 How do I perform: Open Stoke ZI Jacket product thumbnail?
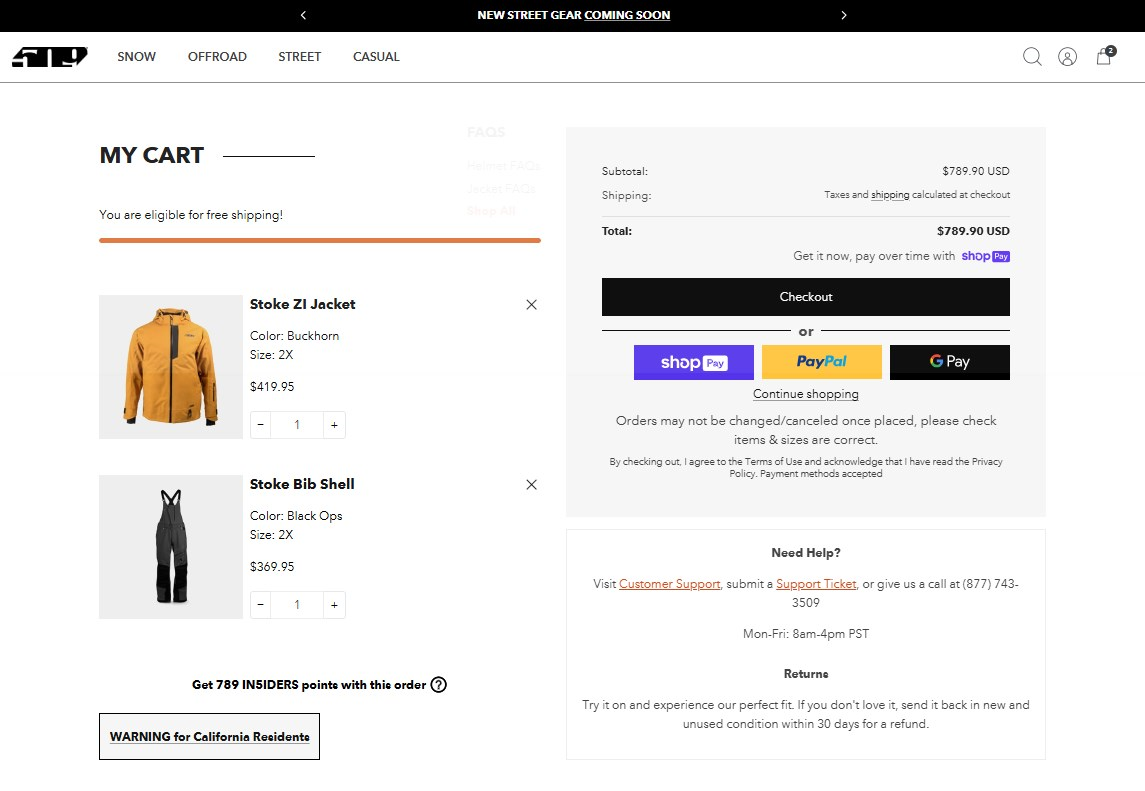[171, 367]
